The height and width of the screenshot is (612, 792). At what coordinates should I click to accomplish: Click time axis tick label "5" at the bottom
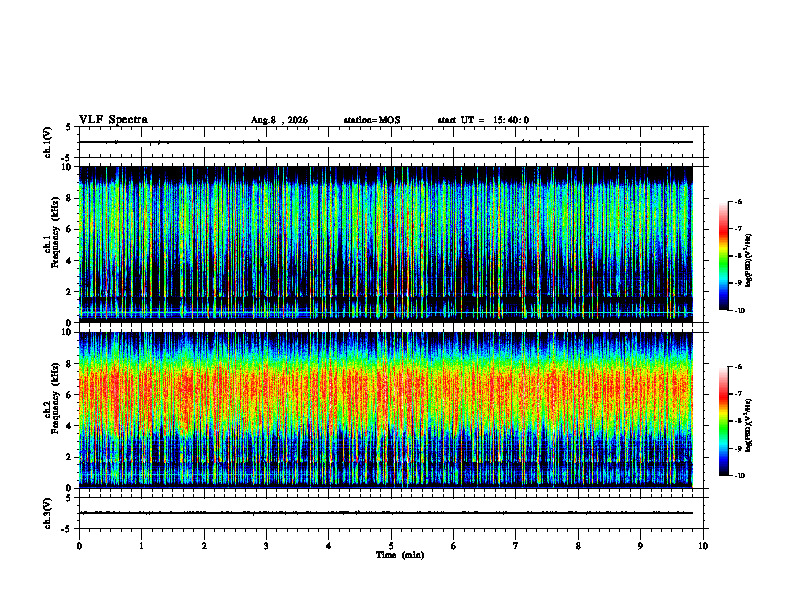tap(391, 546)
